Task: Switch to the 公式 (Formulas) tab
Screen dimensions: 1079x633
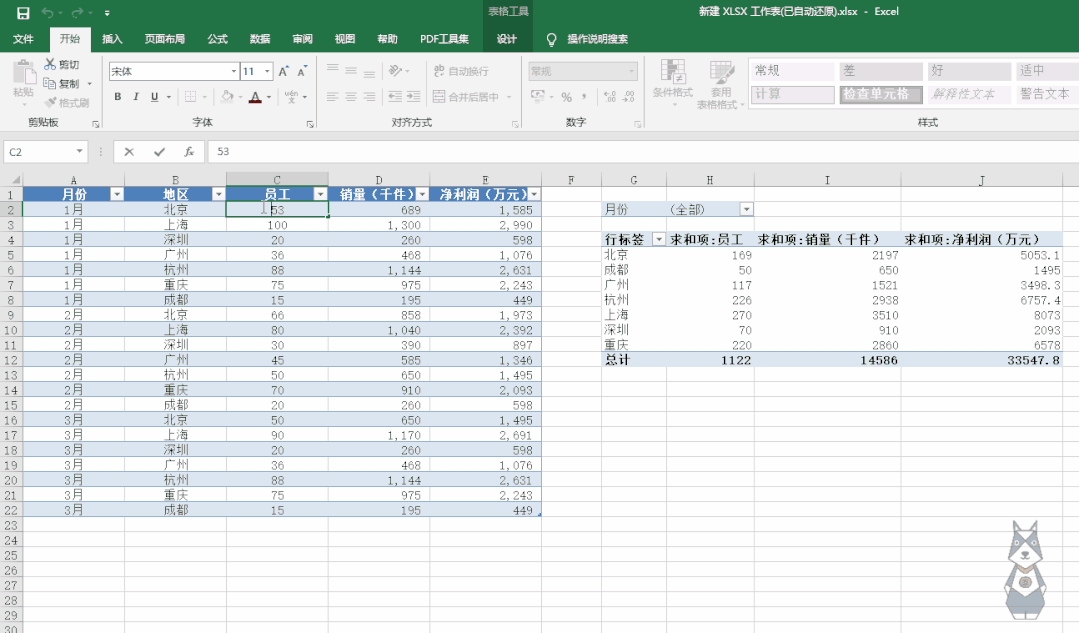Action: click(x=217, y=39)
